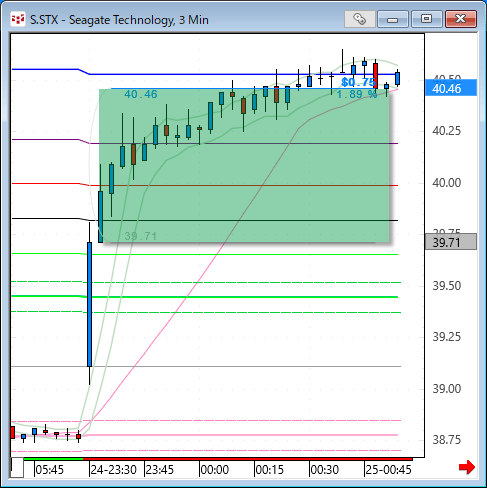
Task: Click the 24-23:30 time axis label
Action: tap(114, 470)
